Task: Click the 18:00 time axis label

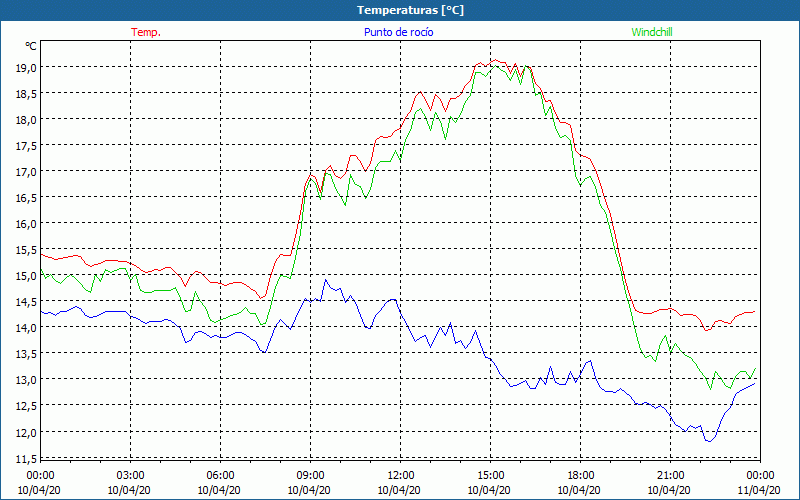Action: pos(581,475)
